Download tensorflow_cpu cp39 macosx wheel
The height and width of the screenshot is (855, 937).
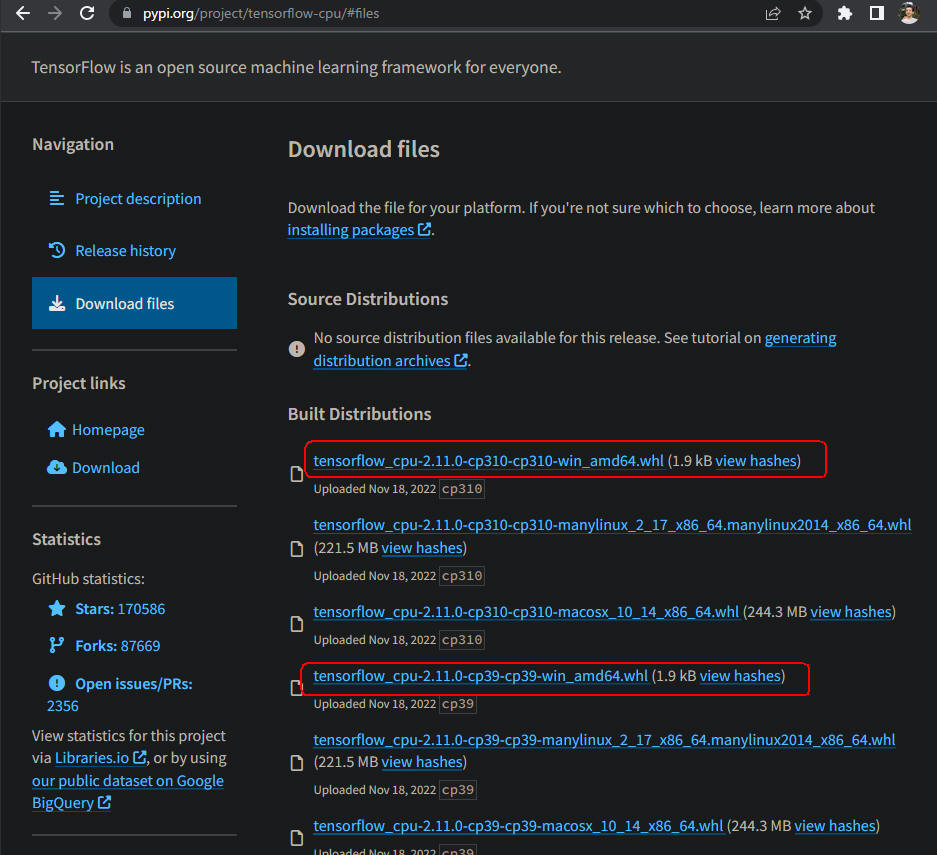tap(518, 826)
